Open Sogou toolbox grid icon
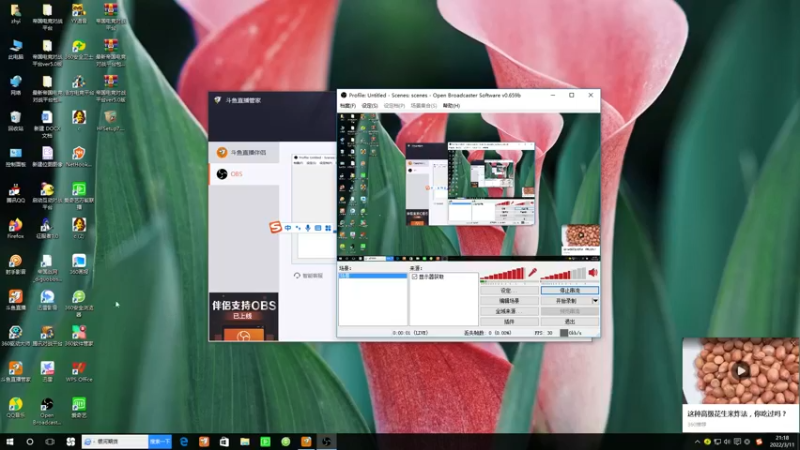 (328, 228)
